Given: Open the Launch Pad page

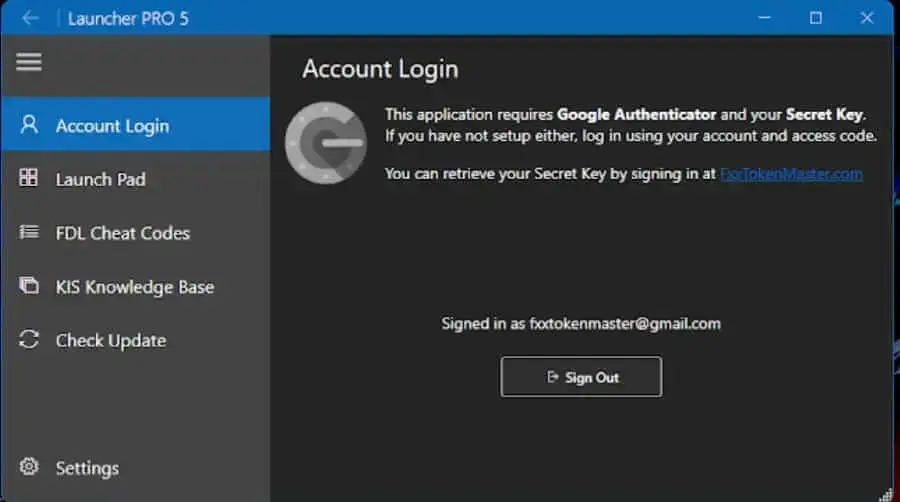Looking at the screenshot, I should (x=100, y=180).
